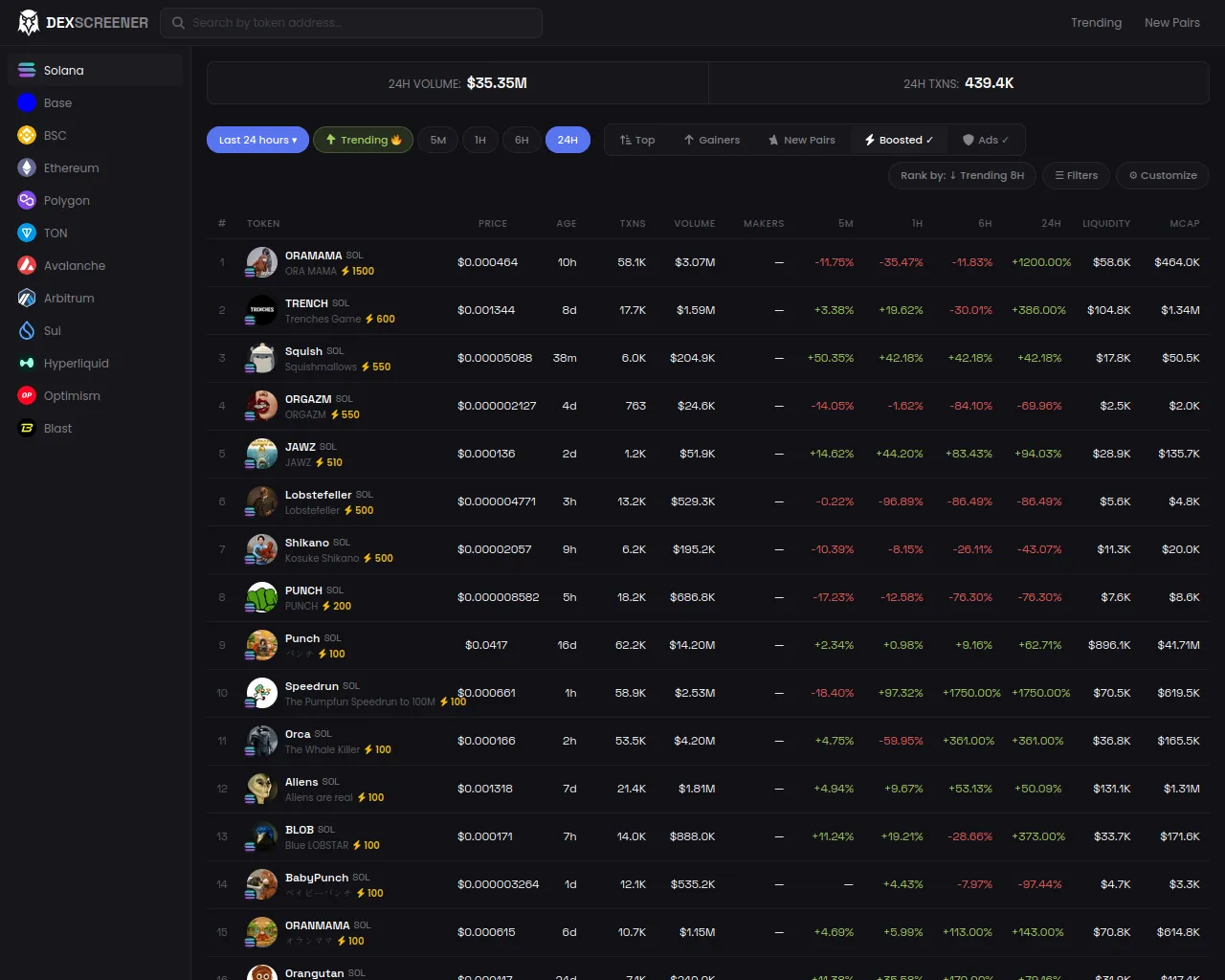Select the Hyperliquid chain icon

(27, 363)
